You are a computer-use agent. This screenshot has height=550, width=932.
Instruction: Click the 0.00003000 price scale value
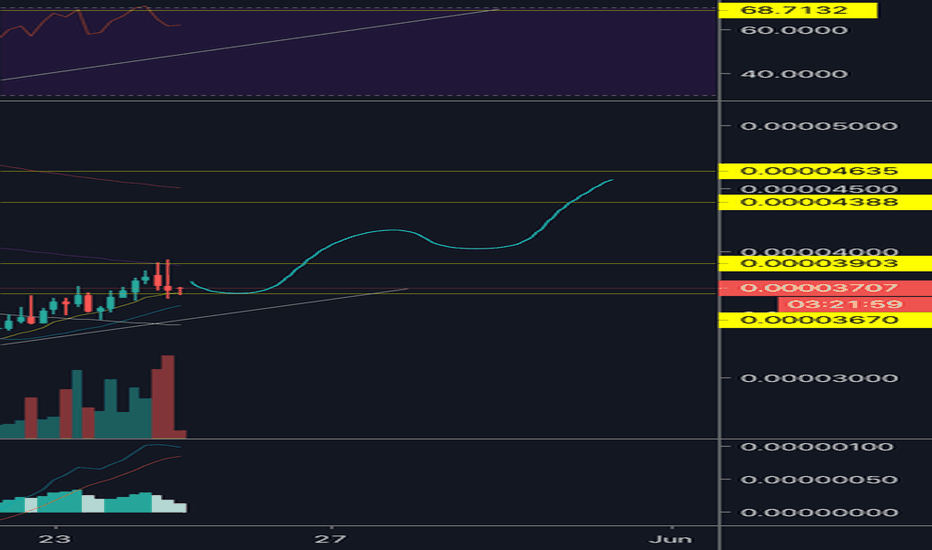(818, 378)
